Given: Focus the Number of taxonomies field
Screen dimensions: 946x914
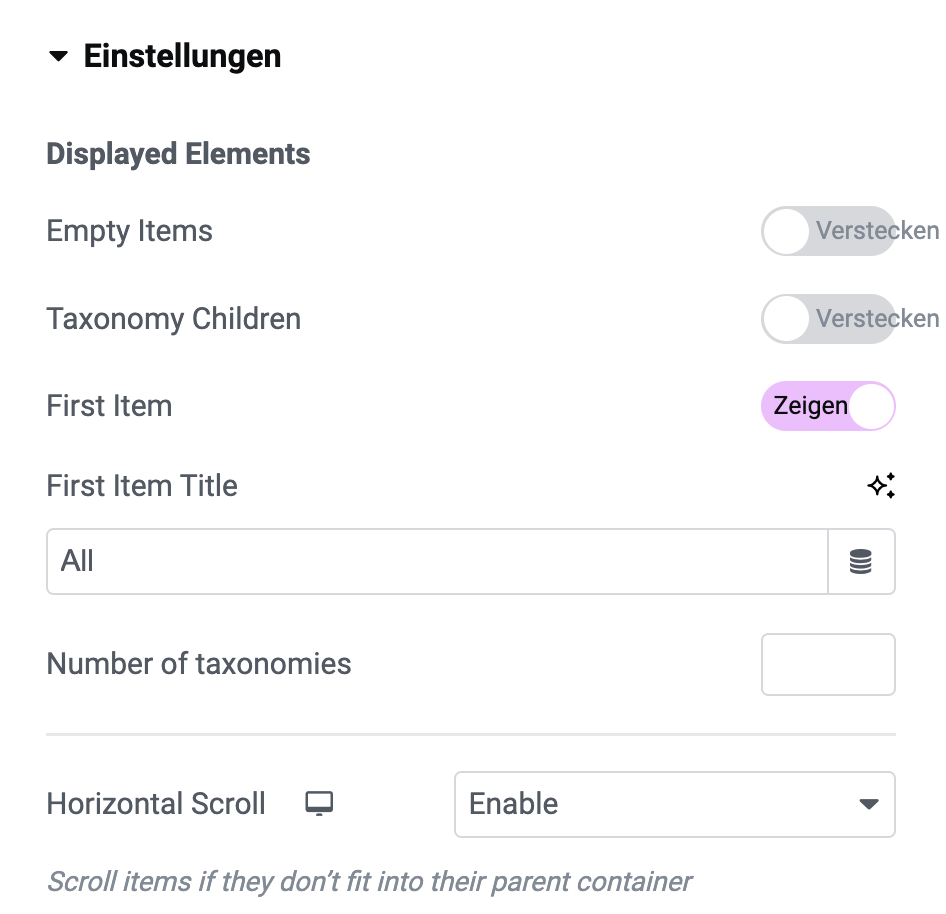Looking at the screenshot, I should [x=828, y=664].
